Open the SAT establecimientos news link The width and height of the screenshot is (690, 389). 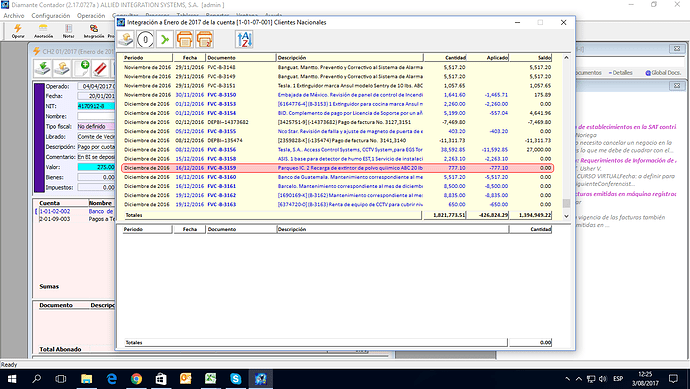click(627, 127)
